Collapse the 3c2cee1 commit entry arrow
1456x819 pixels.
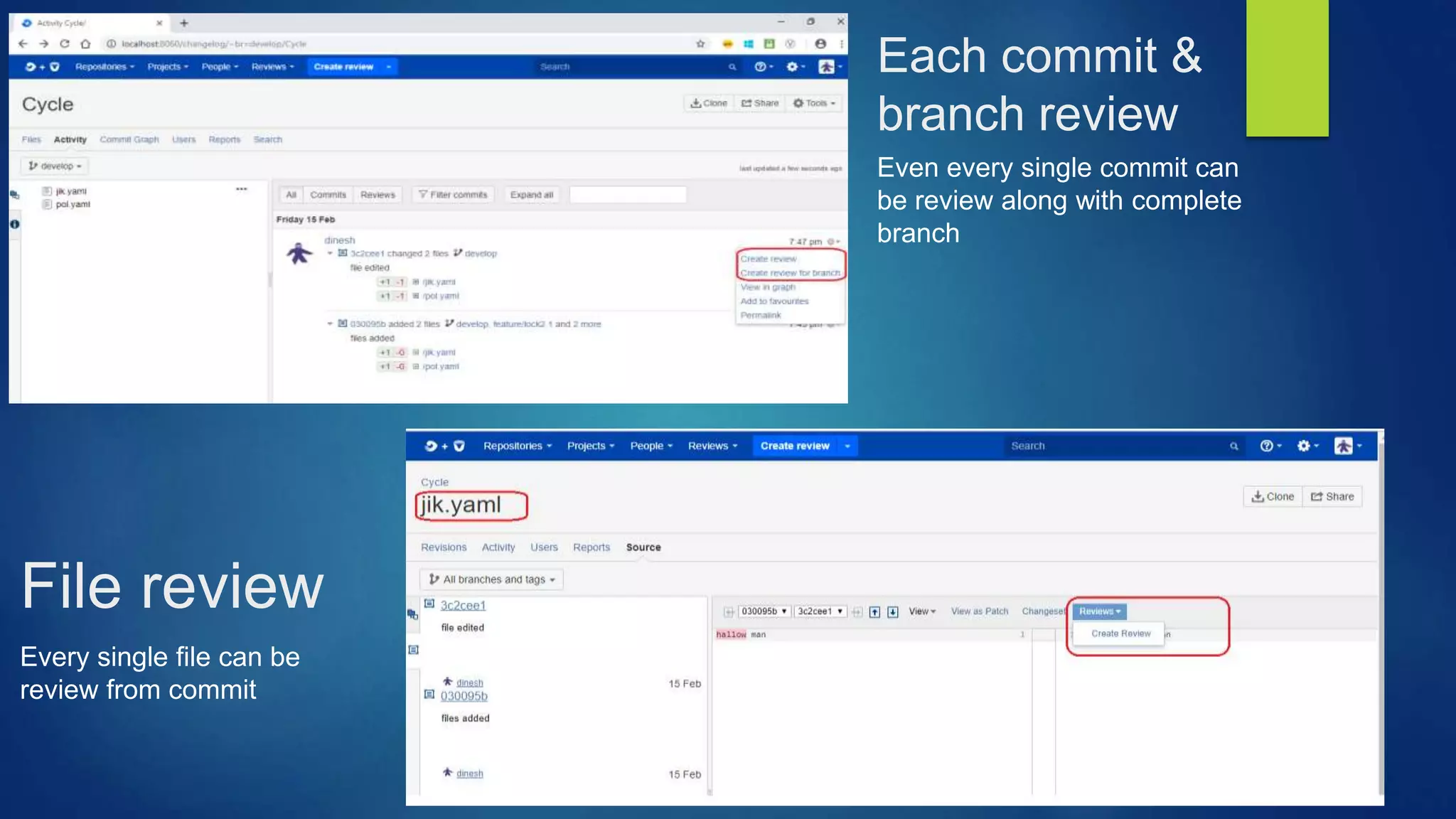pyautogui.click(x=330, y=253)
